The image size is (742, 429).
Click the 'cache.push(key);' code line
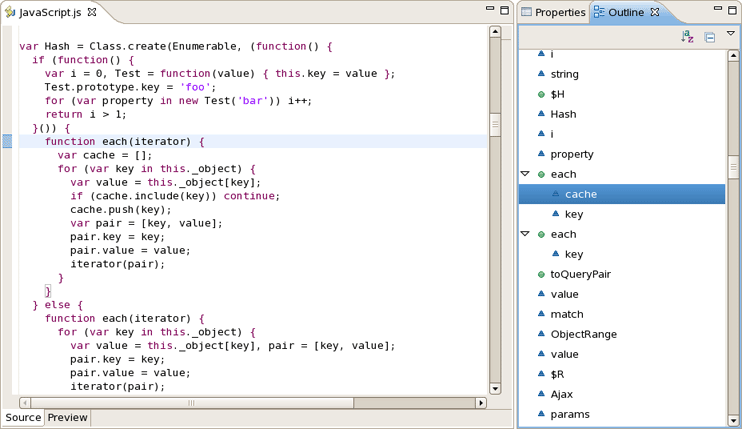[121, 210]
